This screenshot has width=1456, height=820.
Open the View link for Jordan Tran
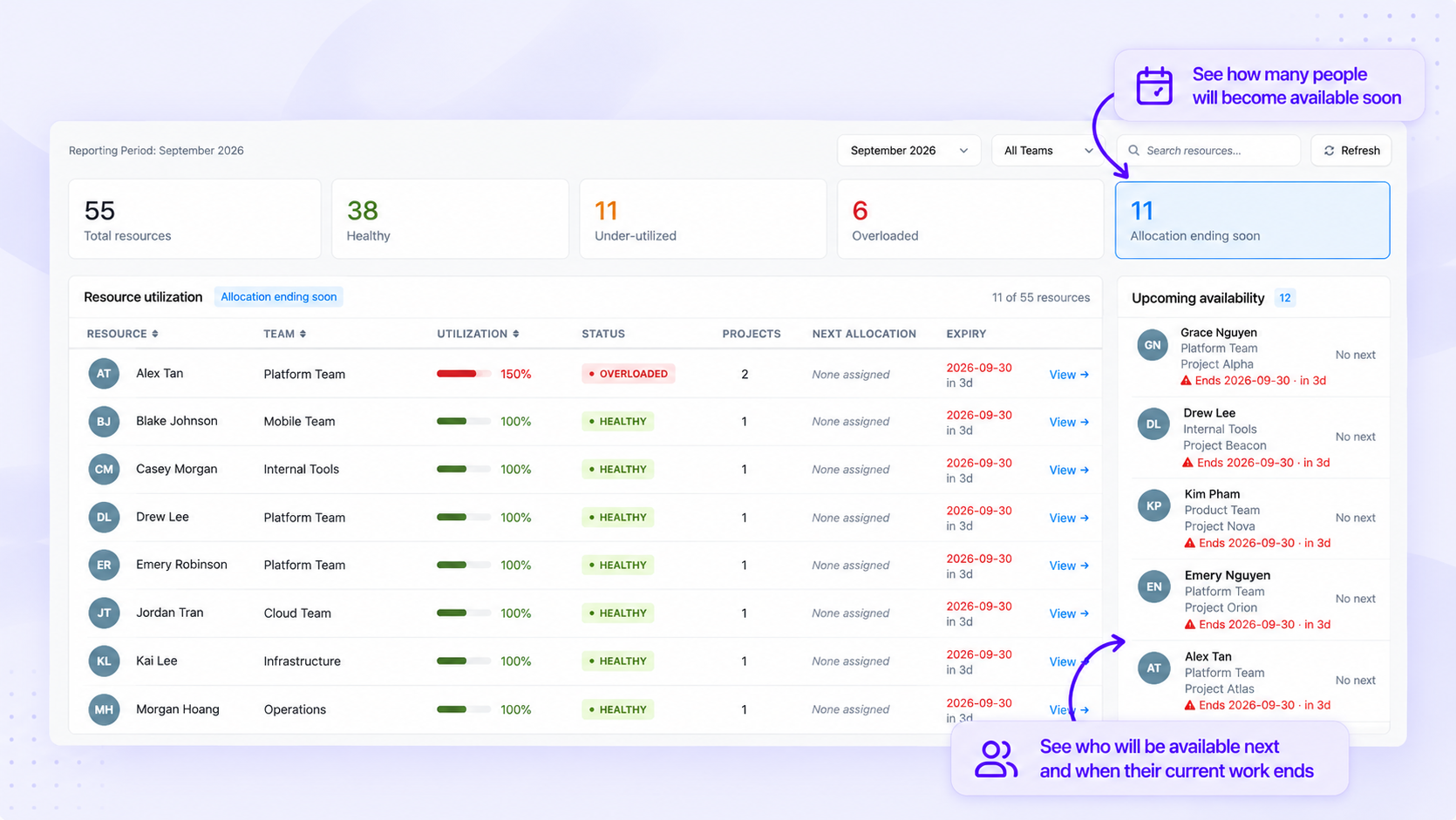(x=1069, y=613)
